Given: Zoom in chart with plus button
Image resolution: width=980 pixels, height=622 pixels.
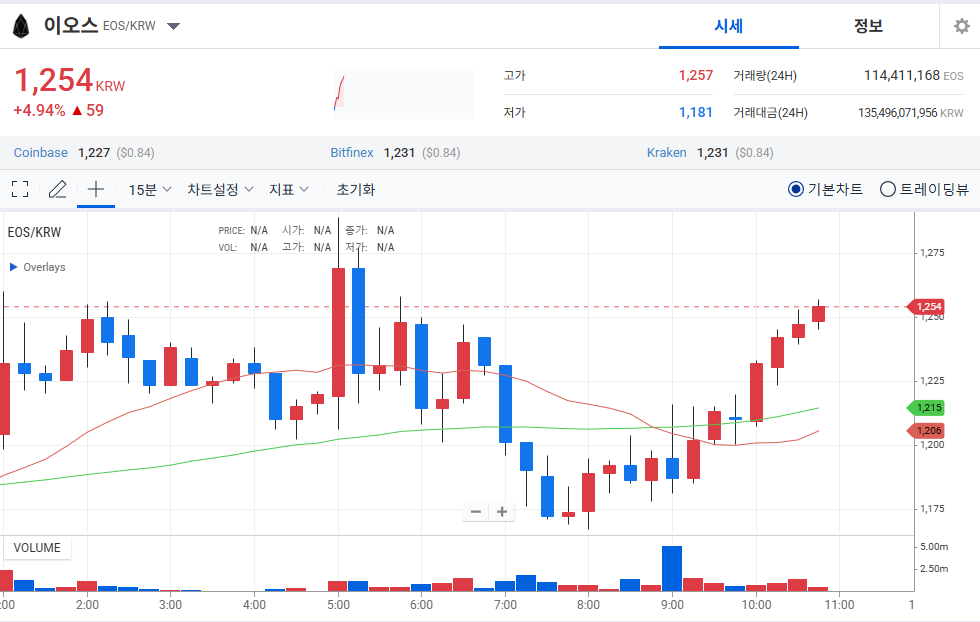Looking at the screenshot, I should point(502,512).
